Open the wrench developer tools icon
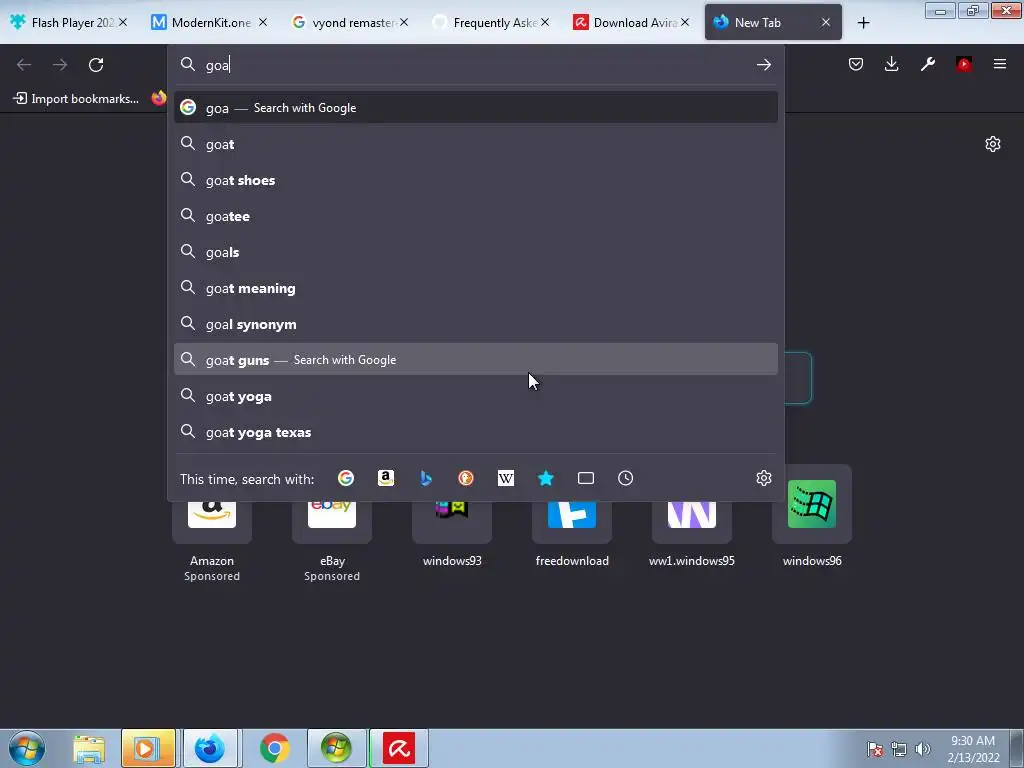This screenshot has height=768, width=1024. click(927, 64)
